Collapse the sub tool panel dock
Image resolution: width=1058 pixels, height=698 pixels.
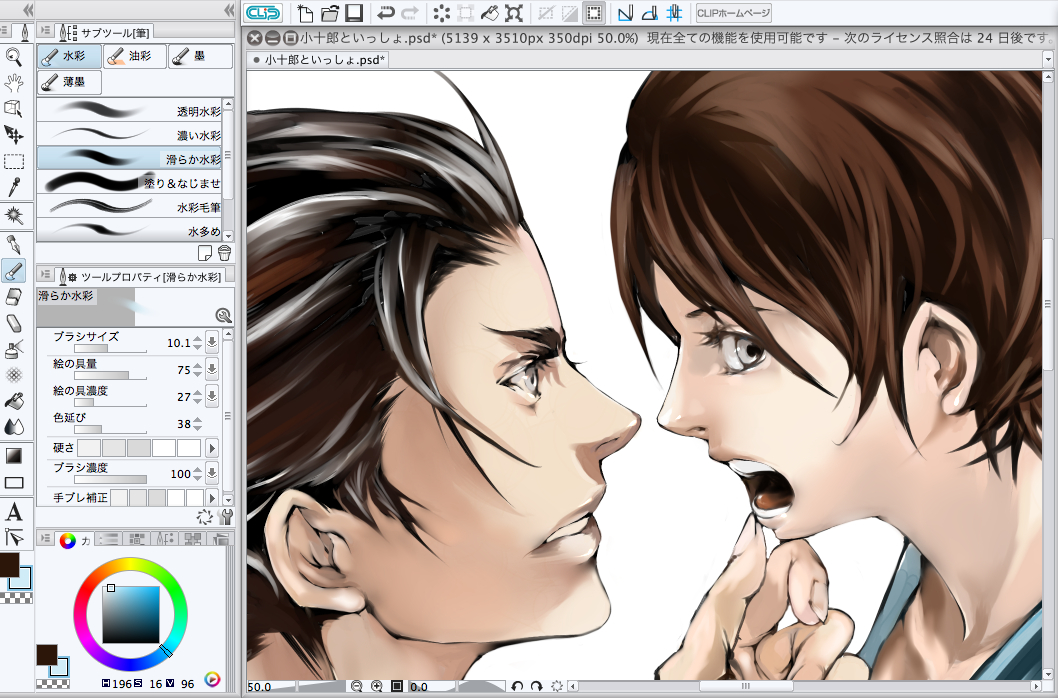tap(229, 10)
